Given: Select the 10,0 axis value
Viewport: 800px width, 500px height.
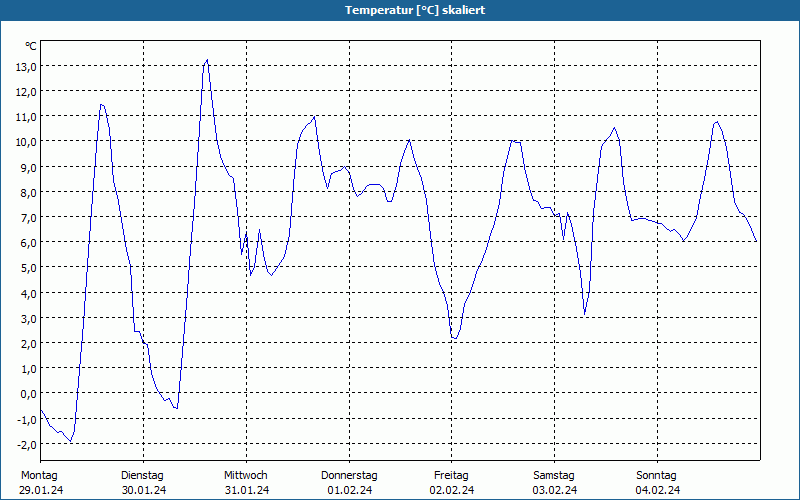Looking at the screenshot, I should 26,142.
